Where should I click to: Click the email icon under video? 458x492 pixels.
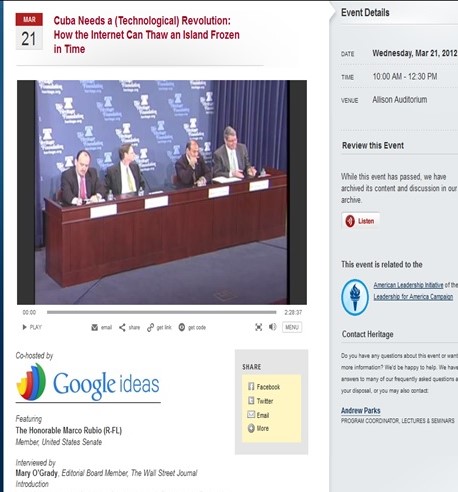pos(95,327)
